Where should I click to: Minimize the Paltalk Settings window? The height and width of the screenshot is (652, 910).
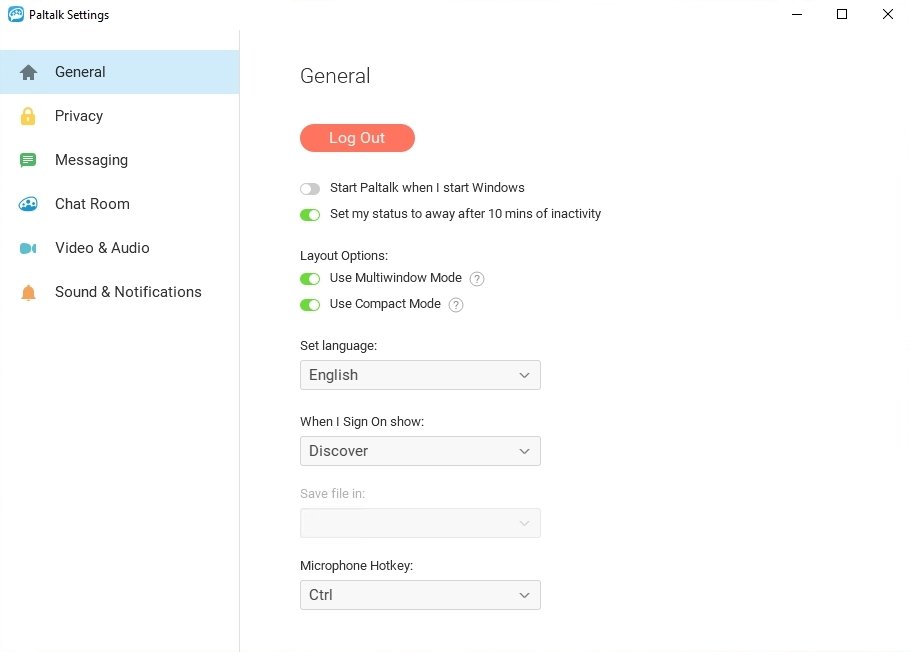[797, 14]
